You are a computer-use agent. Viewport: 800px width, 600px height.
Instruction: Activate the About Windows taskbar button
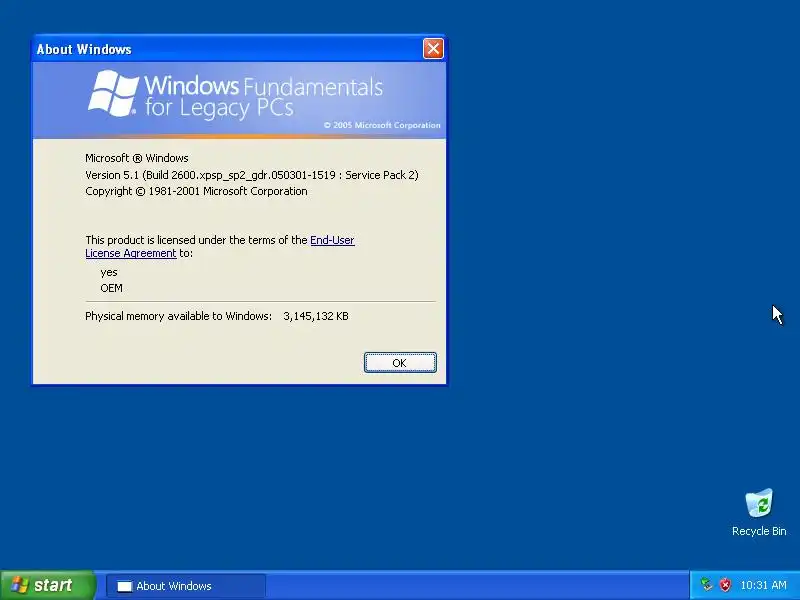click(186, 586)
